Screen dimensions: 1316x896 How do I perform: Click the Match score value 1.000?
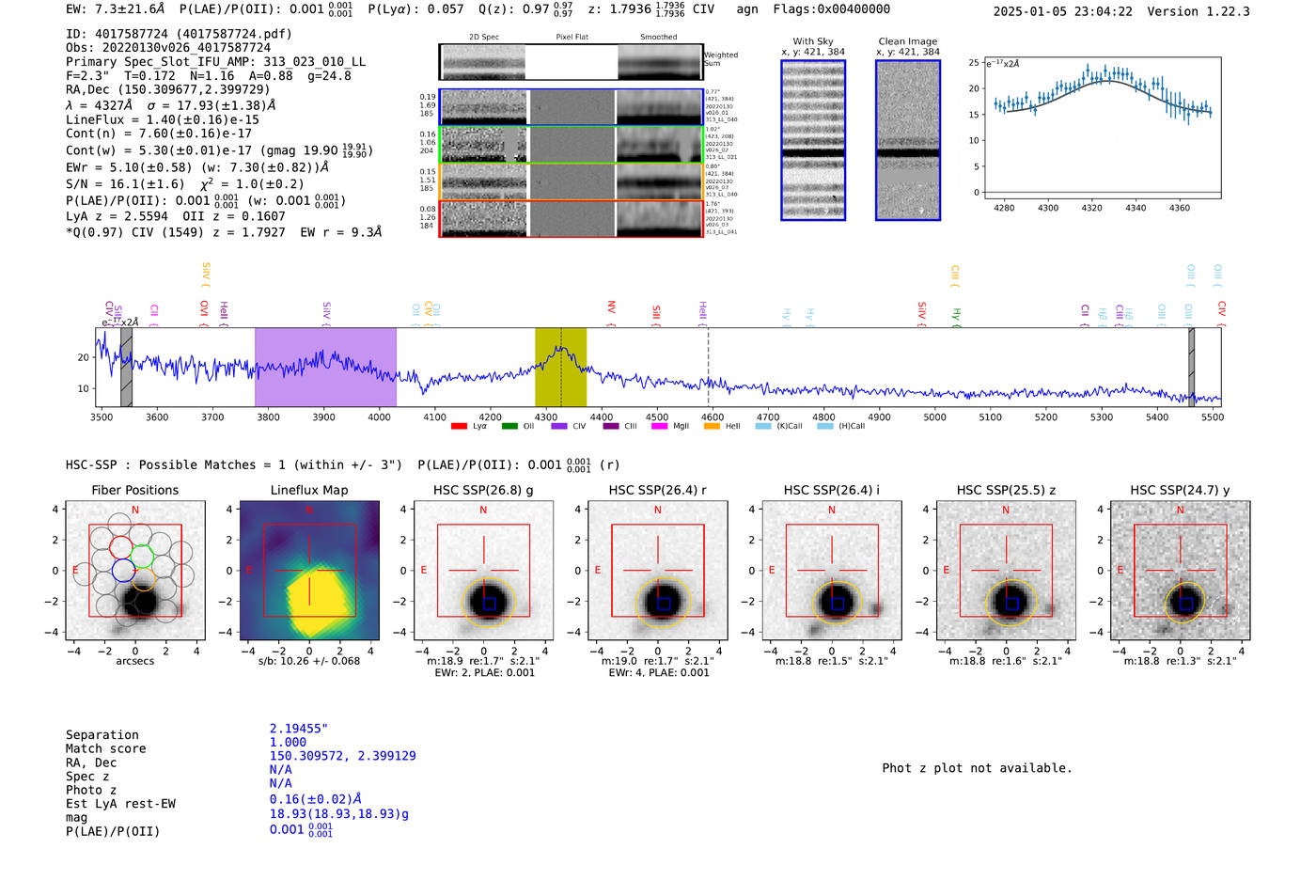[288, 742]
